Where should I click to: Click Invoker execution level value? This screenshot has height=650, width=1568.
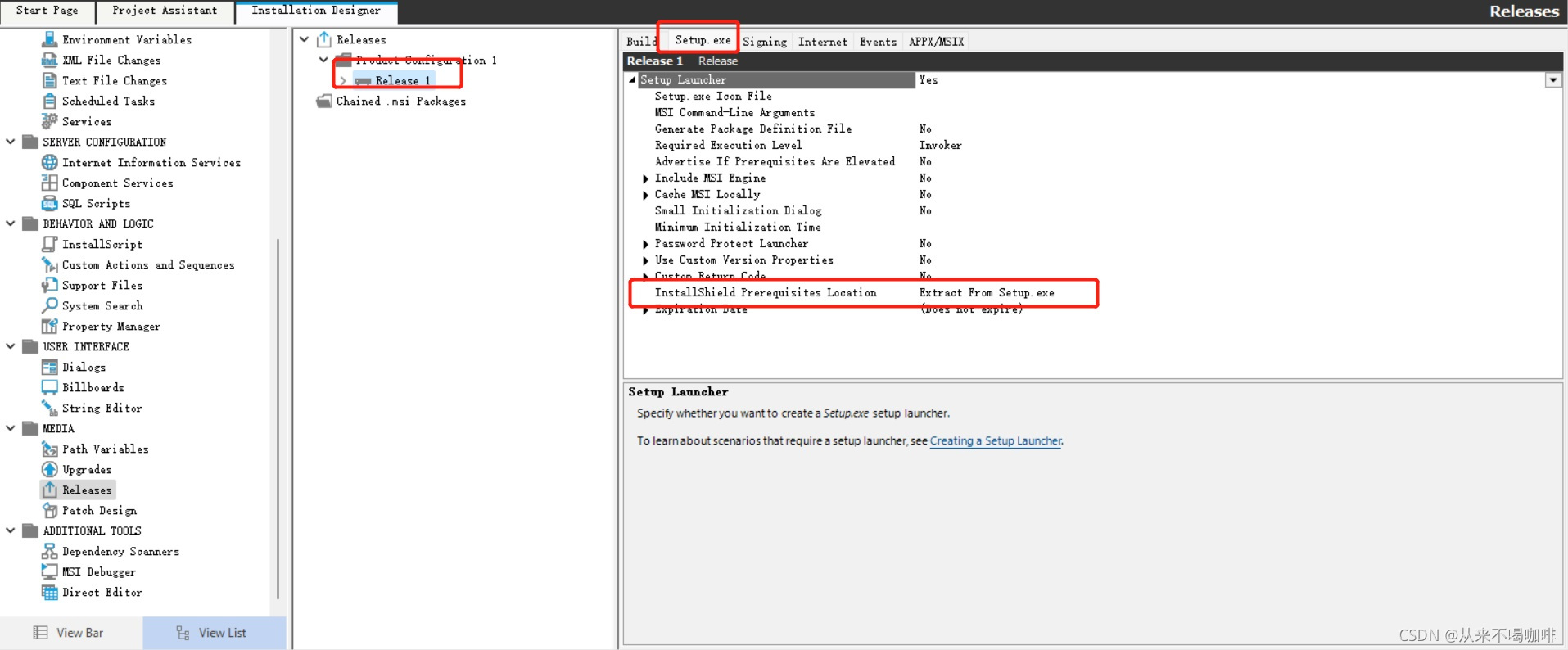pos(940,145)
